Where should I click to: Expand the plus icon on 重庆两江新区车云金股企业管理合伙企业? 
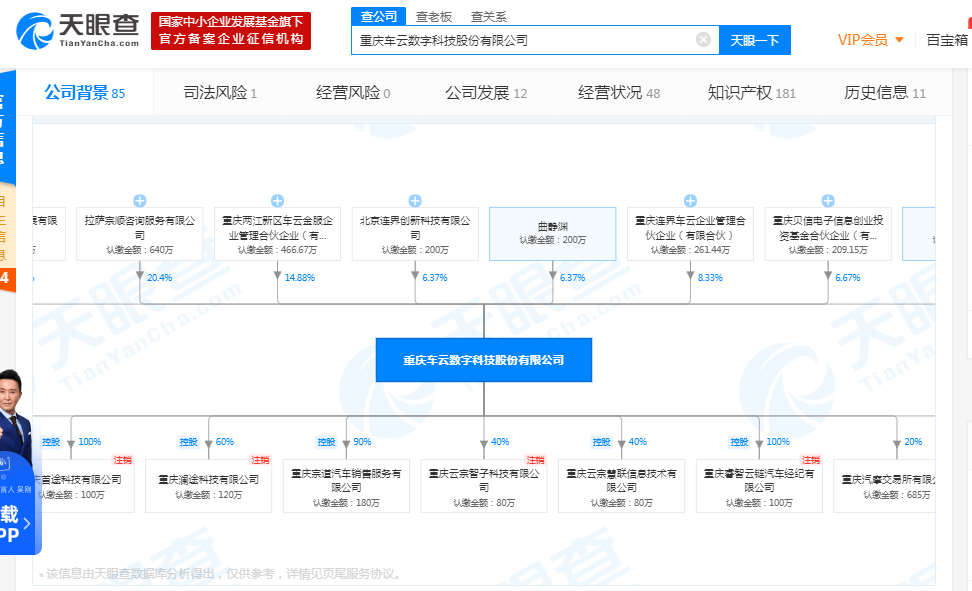276,198
